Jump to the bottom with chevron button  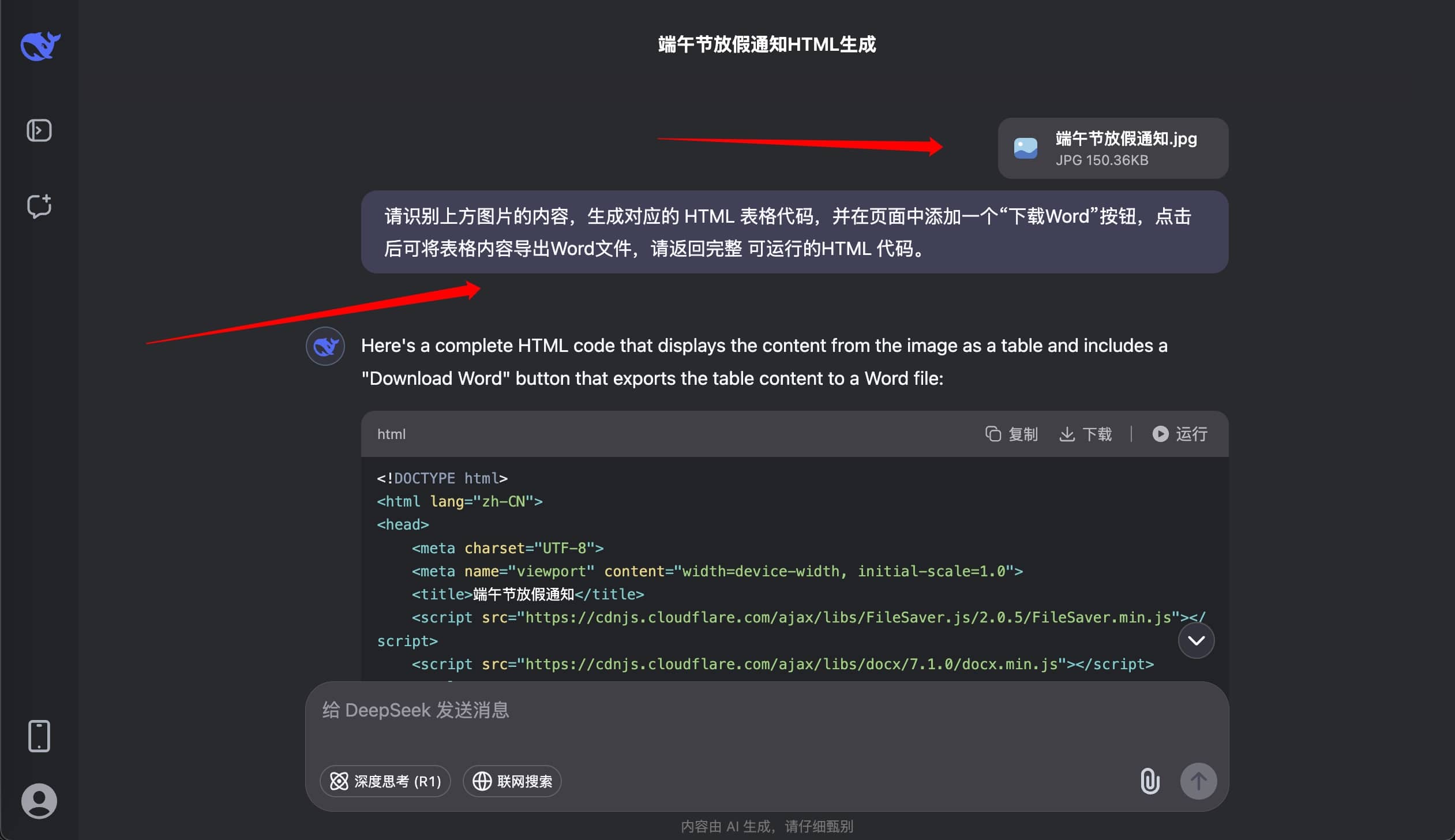tap(1196, 640)
